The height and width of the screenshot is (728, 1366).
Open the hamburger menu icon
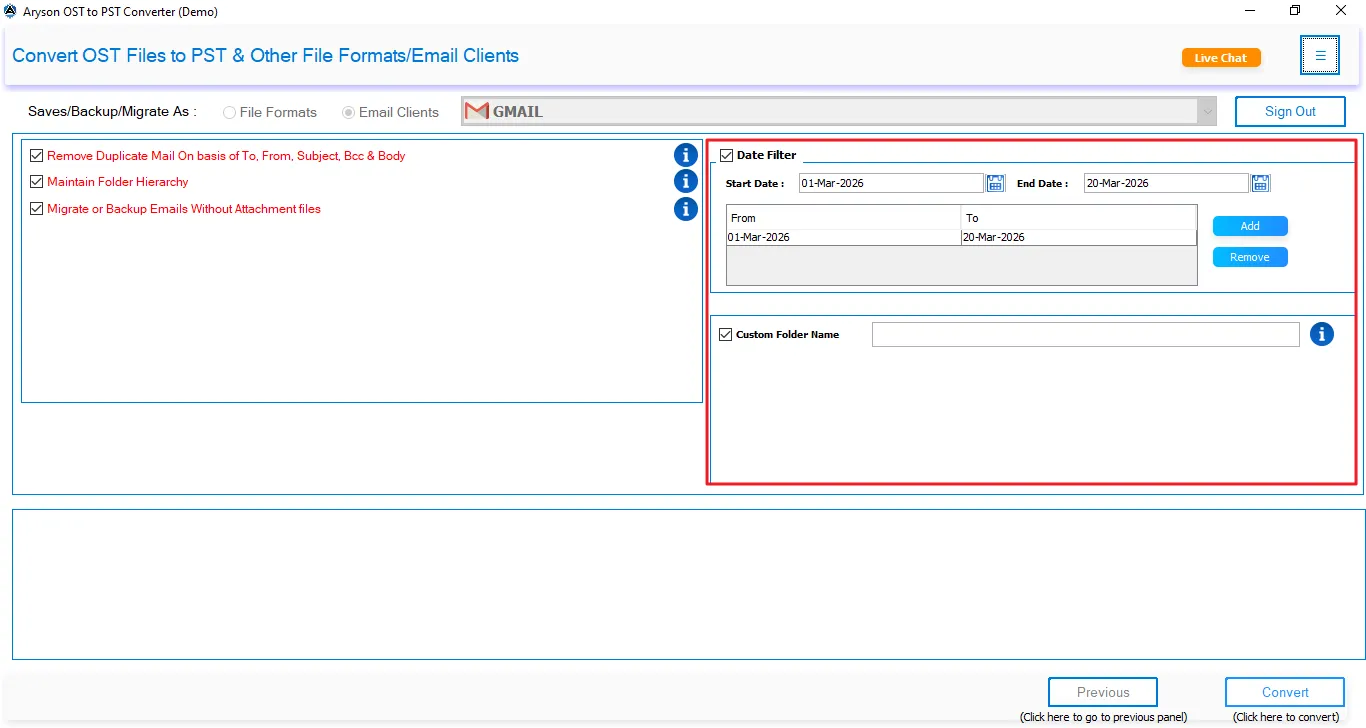[x=1320, y=55]
